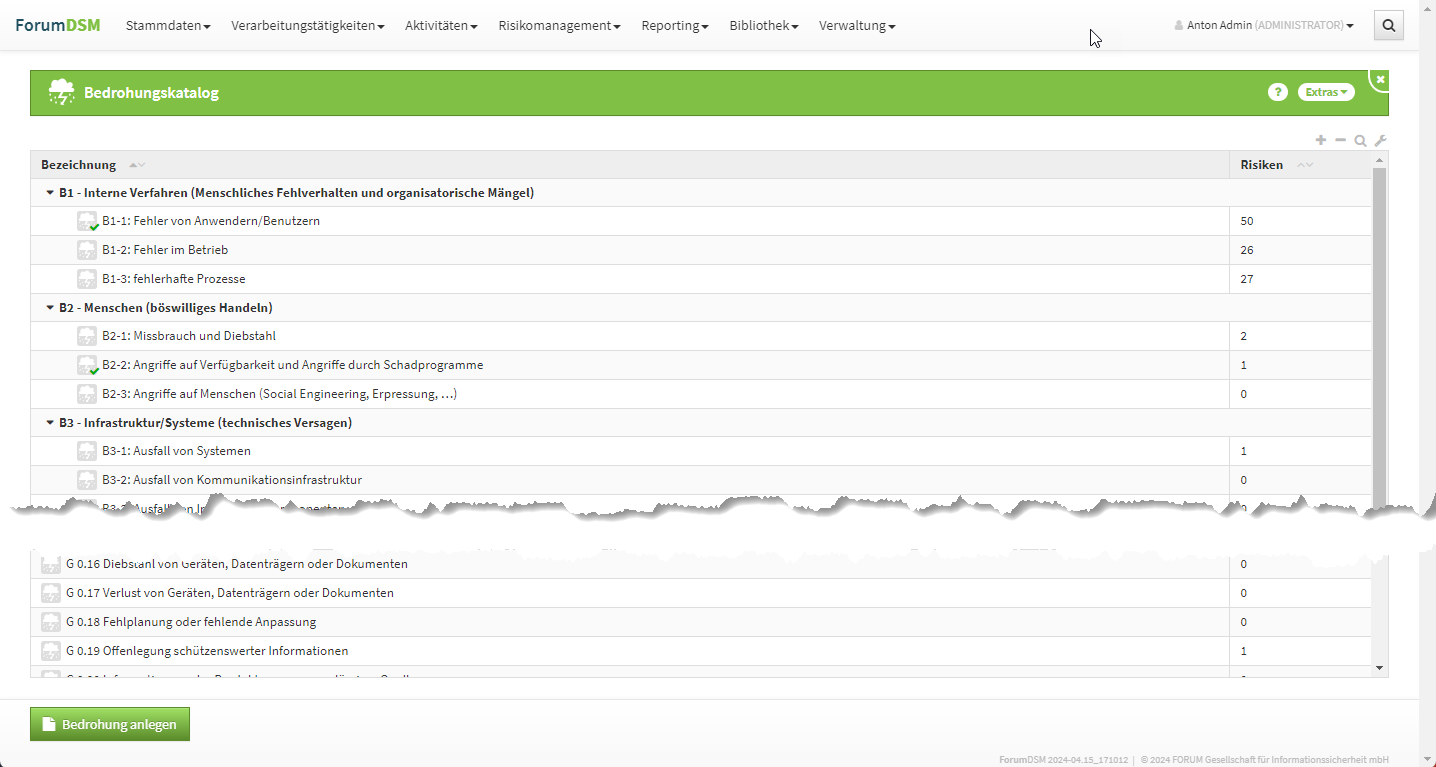Collapse the B1 - Interne Verfahren group
Image resolution: width=1436 pixels, height=767 pixels.
(50, 193)
